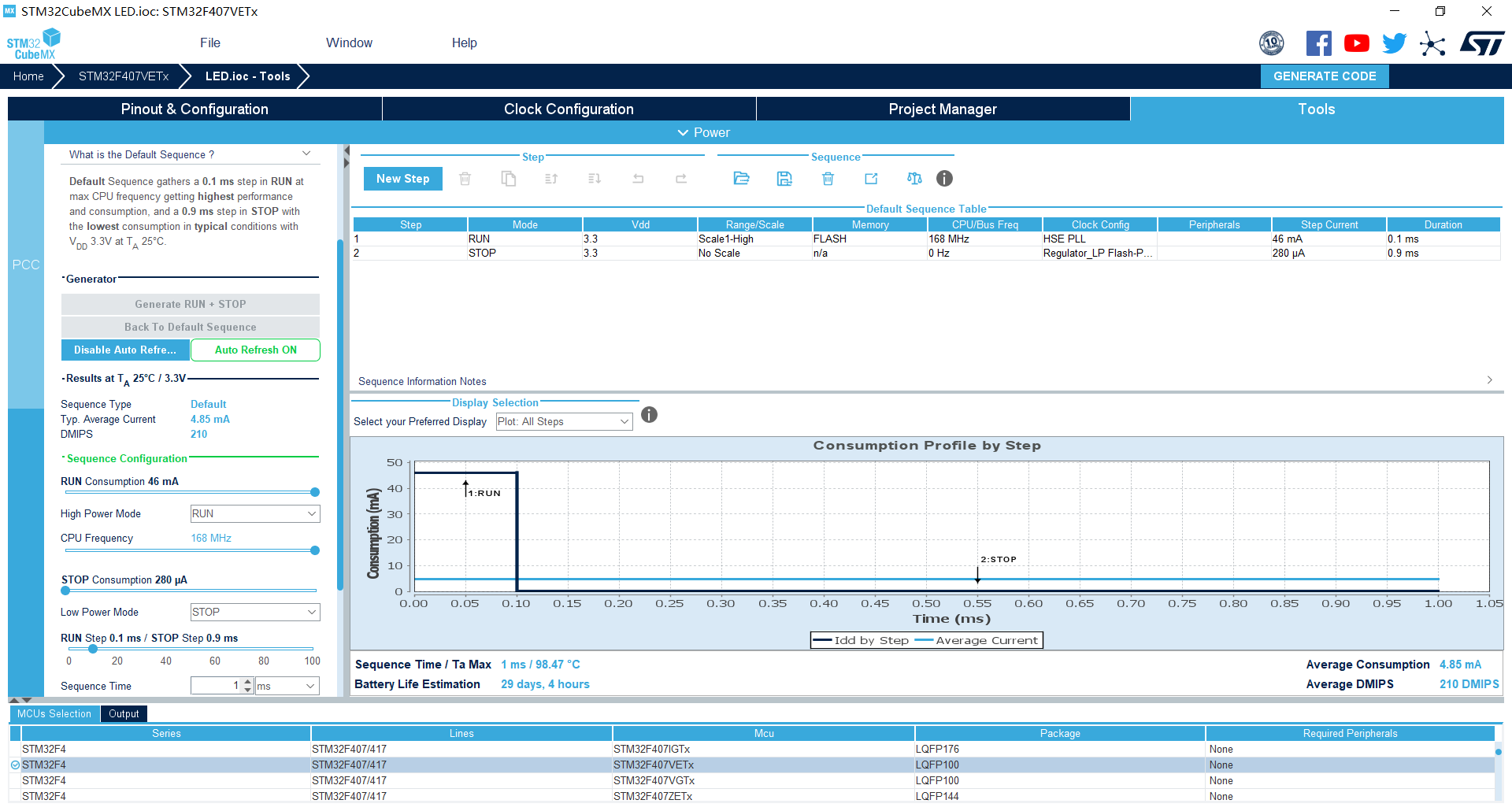Open the File menu
The image size is (1512, 811).
coord(210,43)
